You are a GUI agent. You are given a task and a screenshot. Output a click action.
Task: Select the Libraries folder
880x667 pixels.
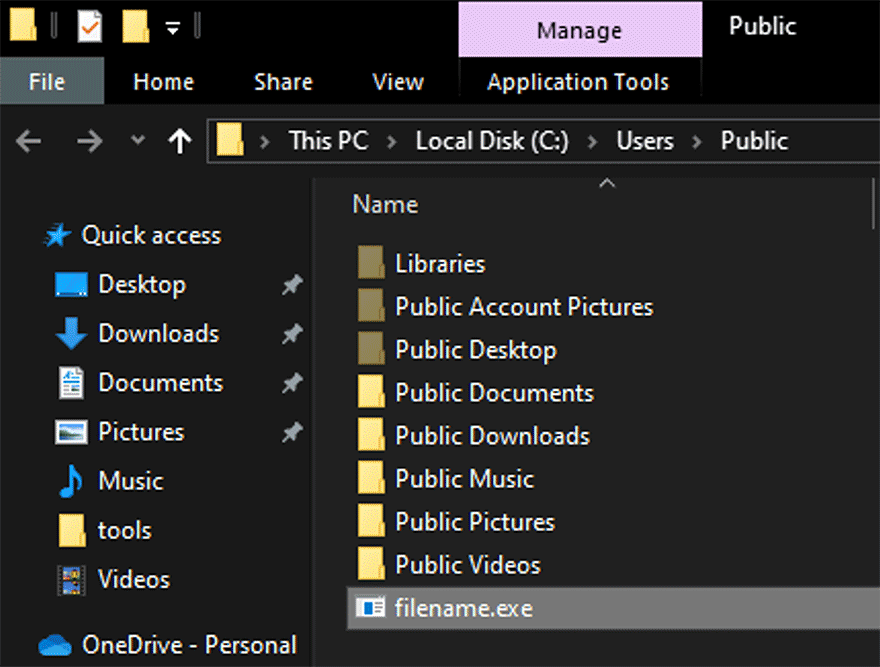(x=440, y=263)
